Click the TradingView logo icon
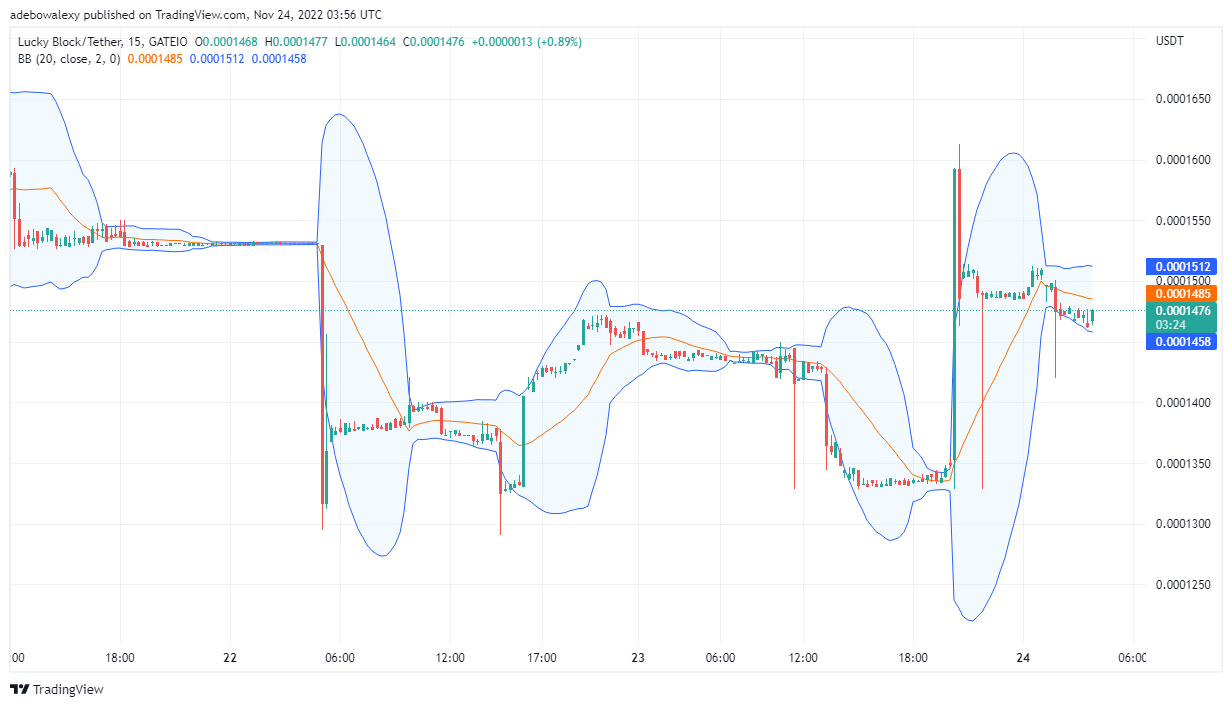This screenshot has width=1232, height=707. pos(19,689)
